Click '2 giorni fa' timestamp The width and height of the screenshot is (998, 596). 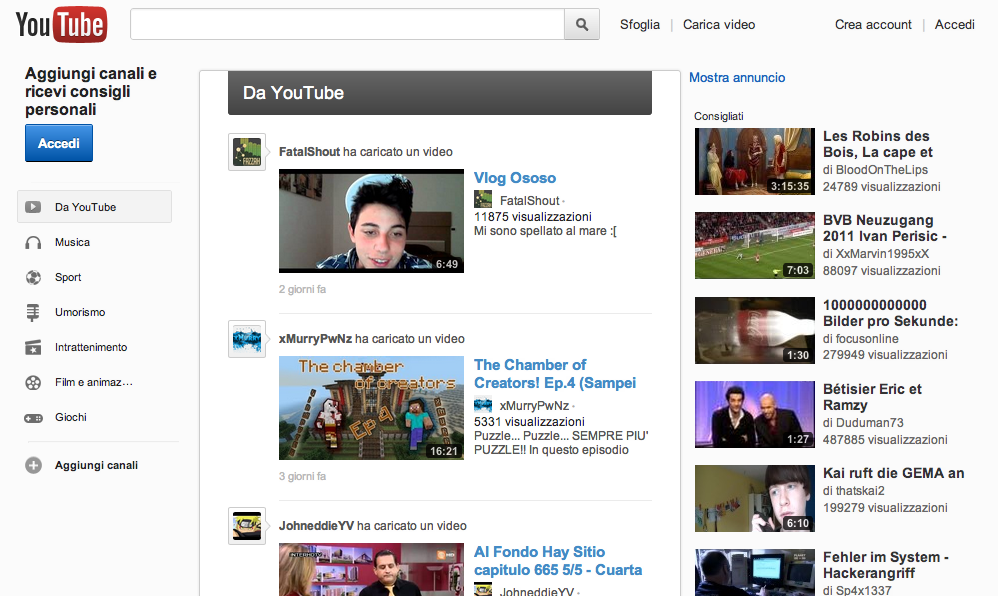click(x=302, y=289)
